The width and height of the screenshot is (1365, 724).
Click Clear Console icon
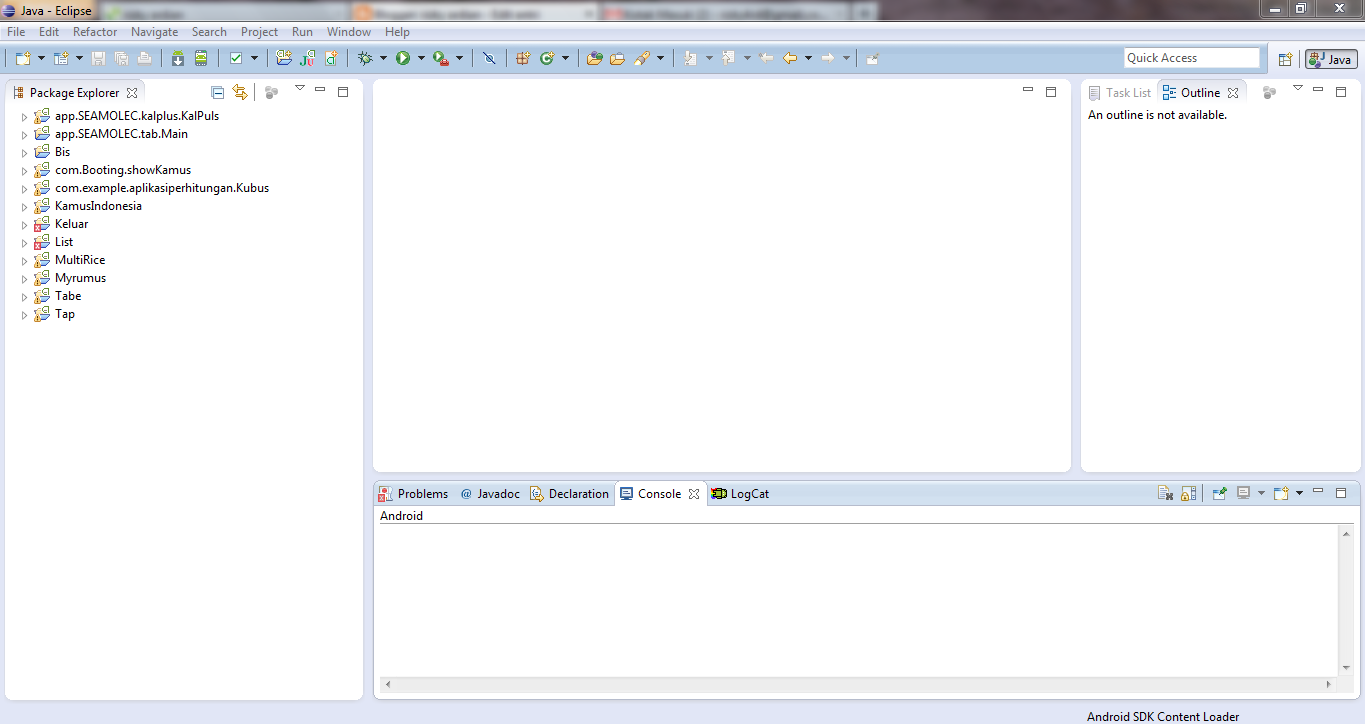(x=1165, y=493)
